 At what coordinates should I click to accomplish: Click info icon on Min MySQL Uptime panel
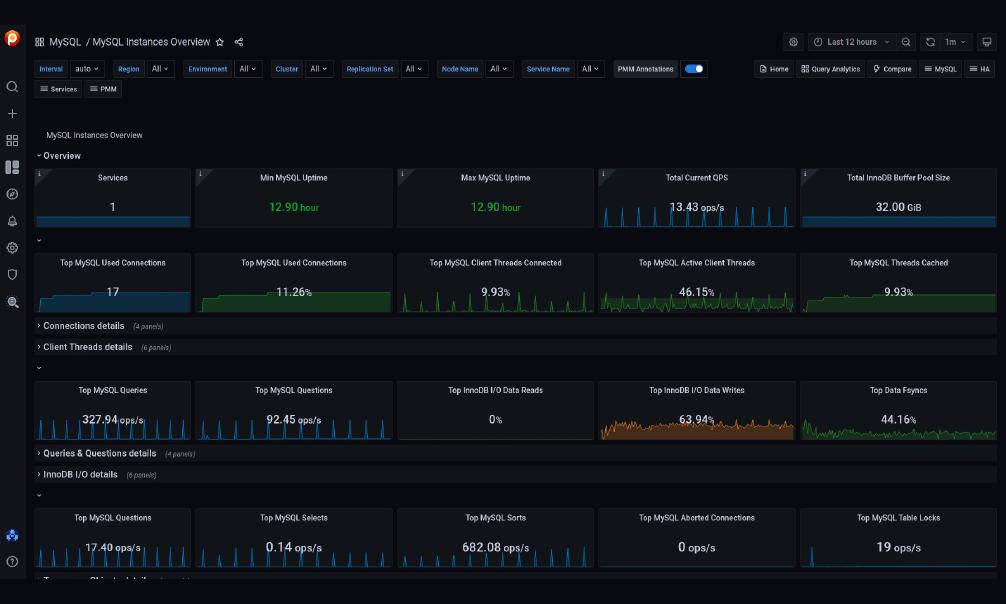pyautogui.click(x=200, y=174)
